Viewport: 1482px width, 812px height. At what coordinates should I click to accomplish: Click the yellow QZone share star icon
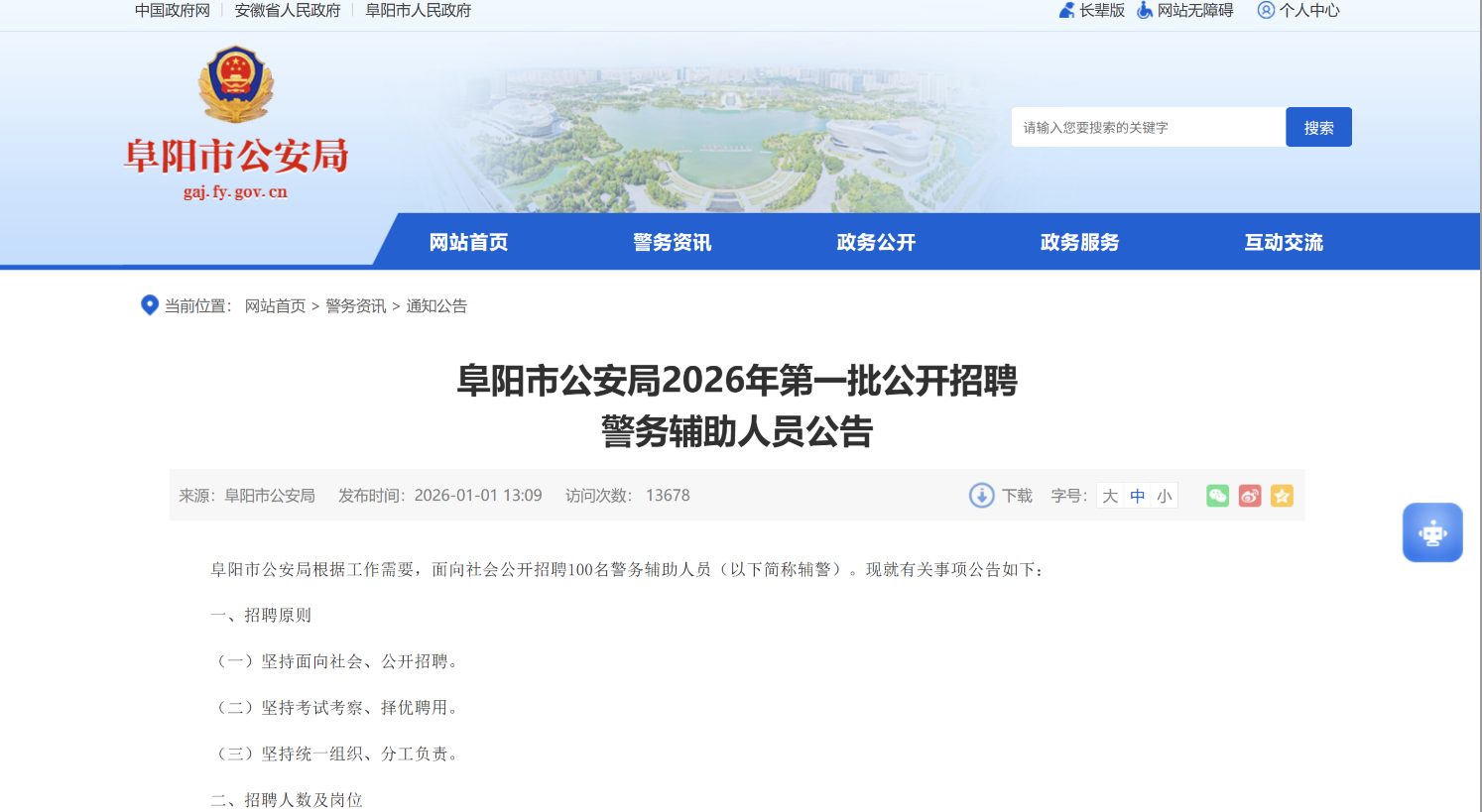pos(1282,496)
